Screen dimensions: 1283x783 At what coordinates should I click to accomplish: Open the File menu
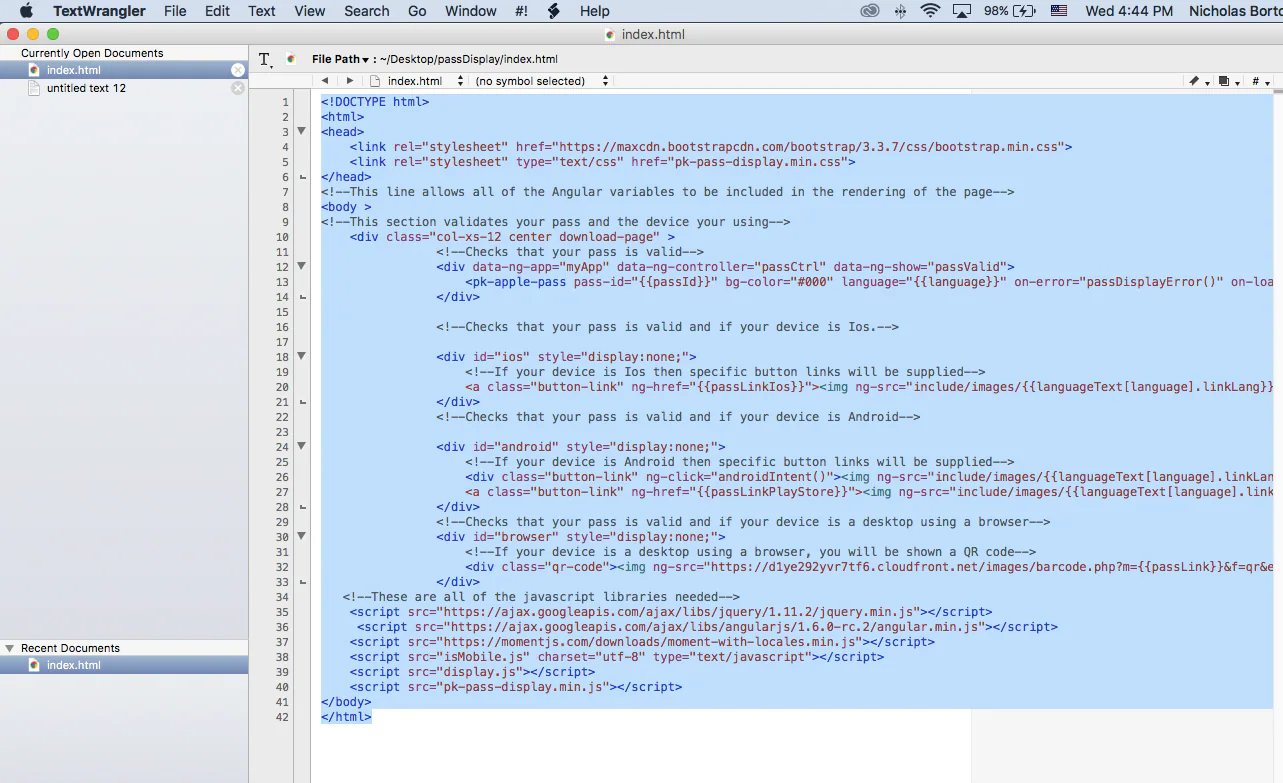(x=175, y=11)
